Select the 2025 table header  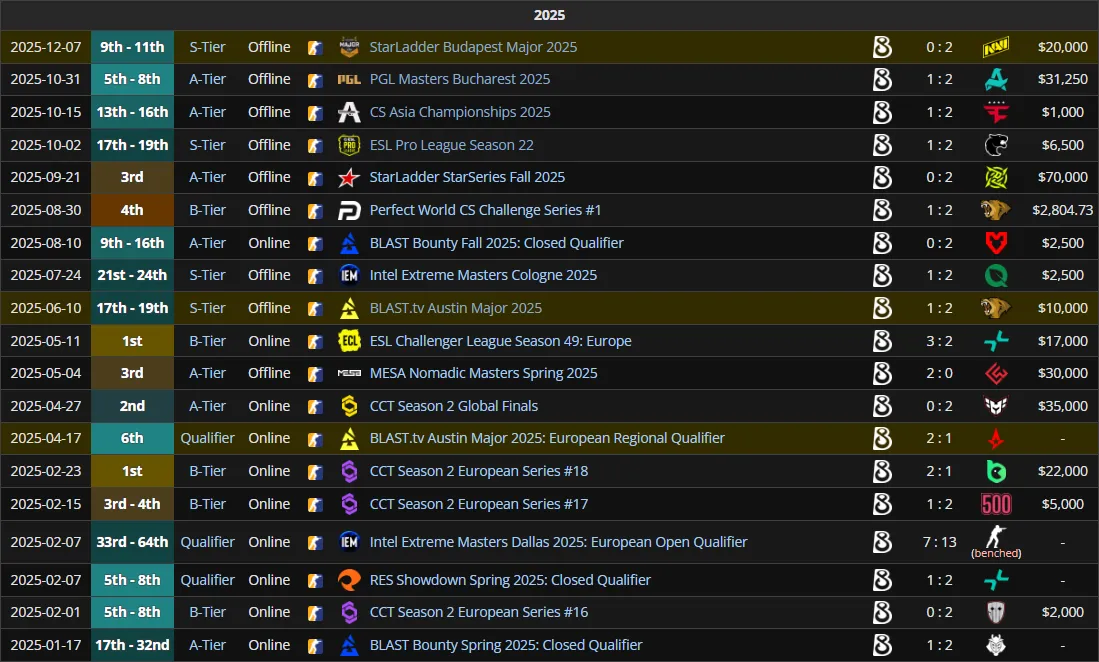[550, 15]
